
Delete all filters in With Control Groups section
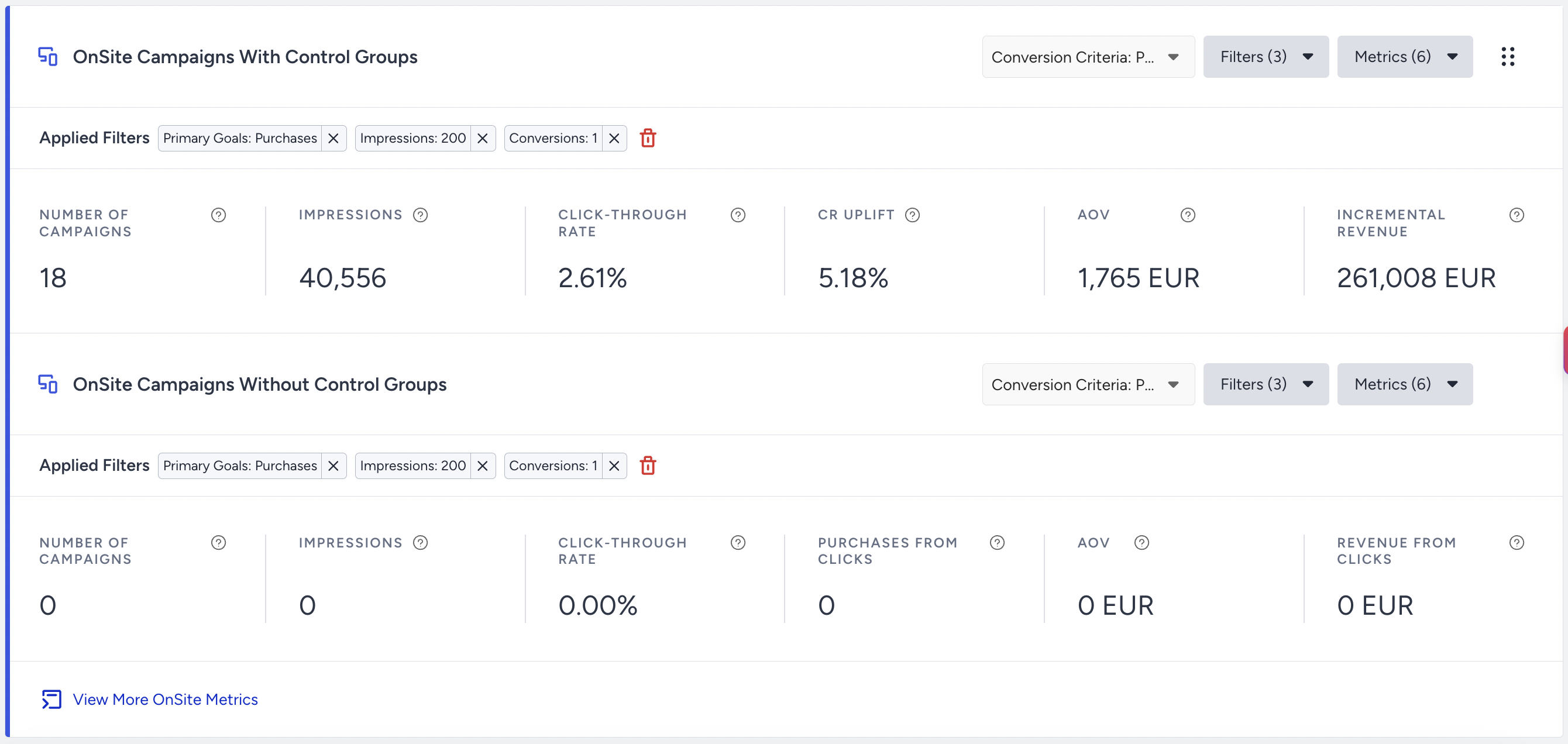coord(648,138)
